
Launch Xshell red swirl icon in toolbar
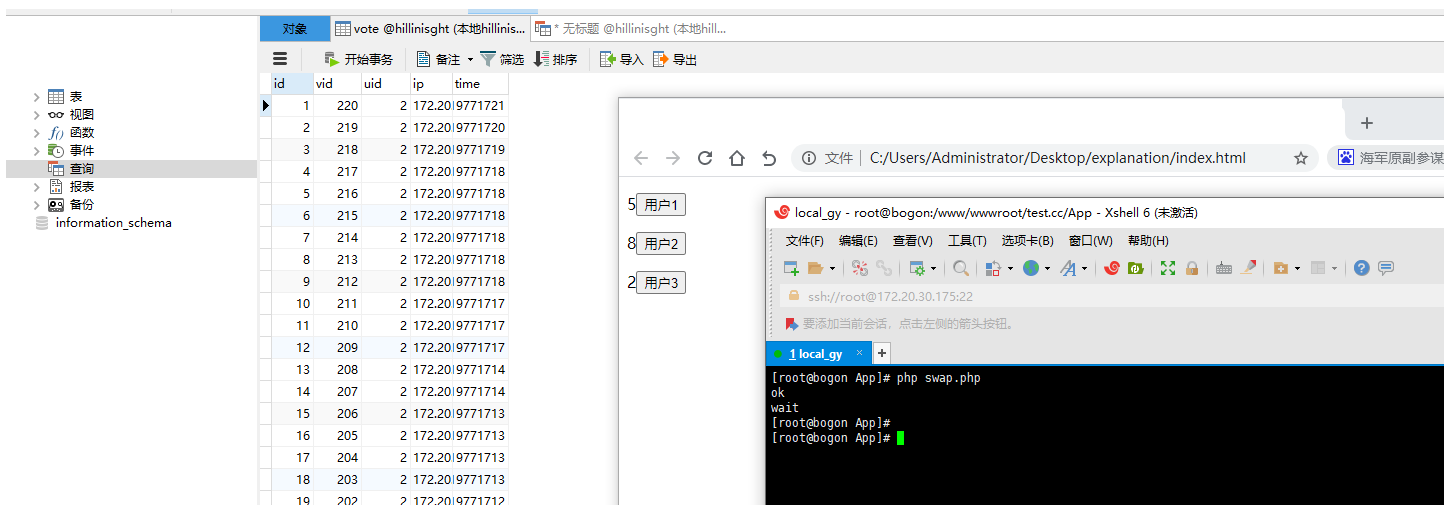[x=1112, y=268]
